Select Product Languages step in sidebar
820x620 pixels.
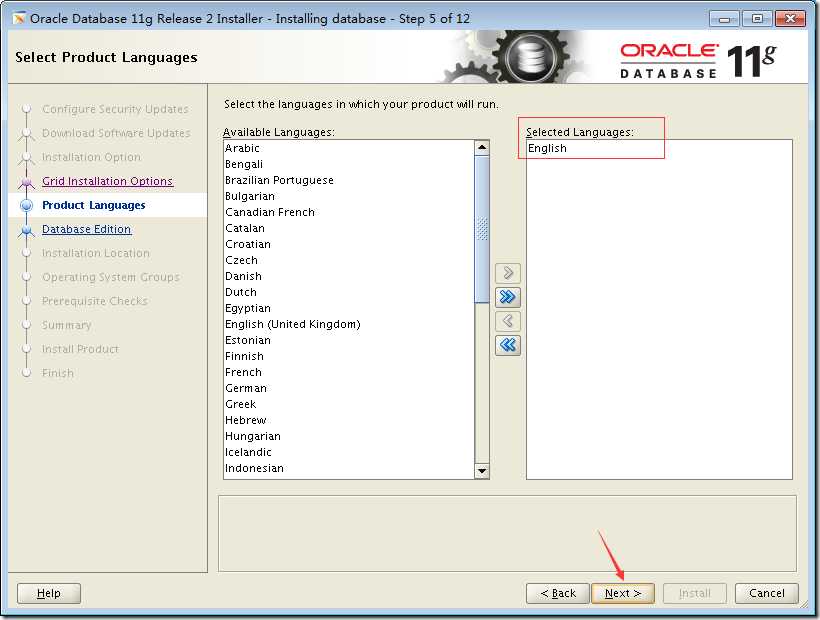94,205
